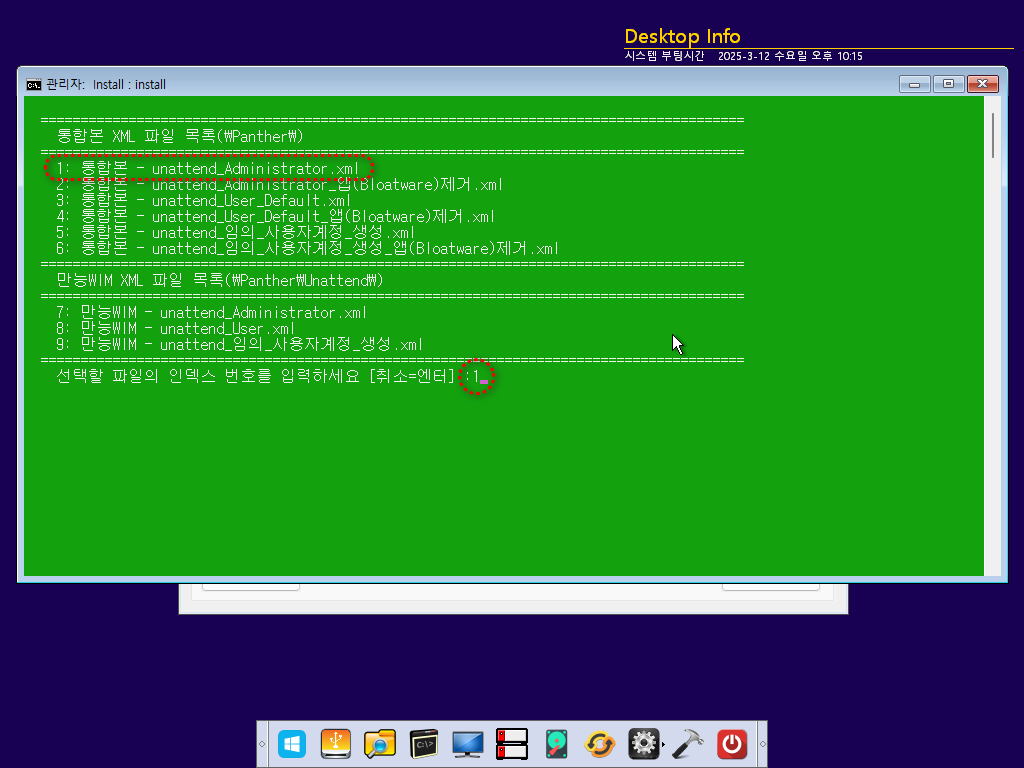Click the '통합본 XML 파일 목록' header text
This screenshot has width=1024, height=768.
pyautogui.click(x=180, y=136)
